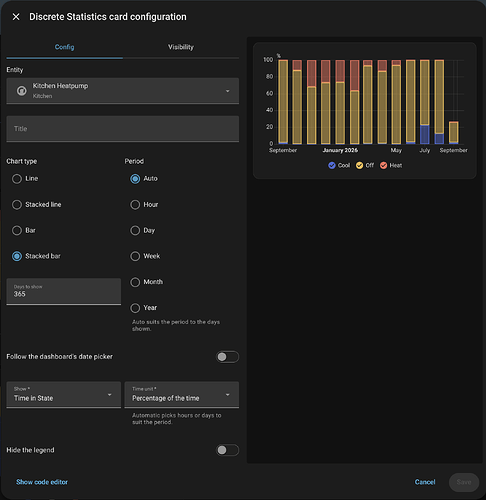Open the Visibility tab
Screen dimensions: 486x500
click(181, 47)
